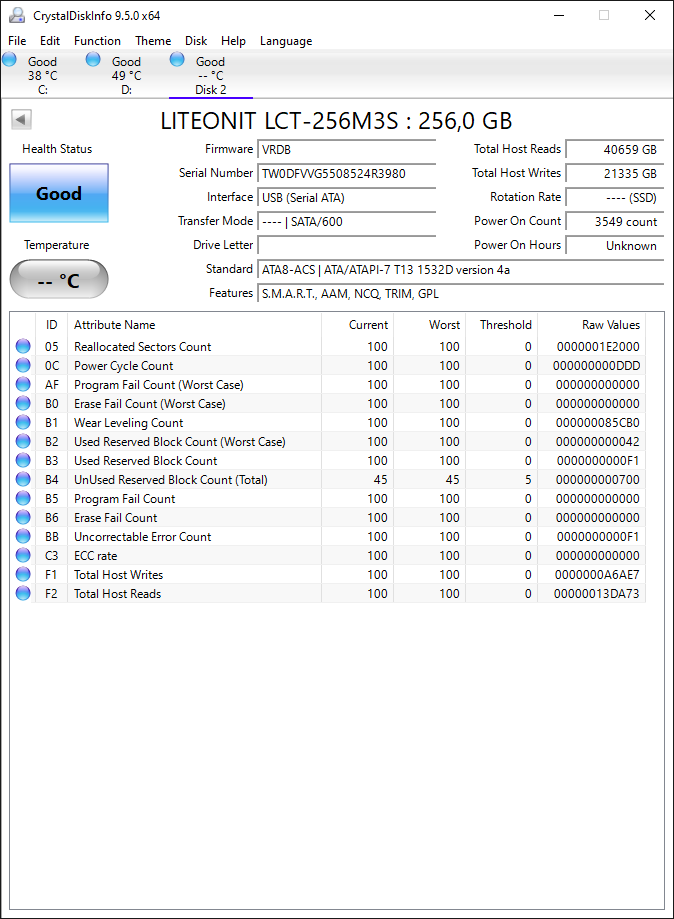Click threshold value 5 in B4 row
Viewport: 674px width, 919px height.
coord(528,480)
